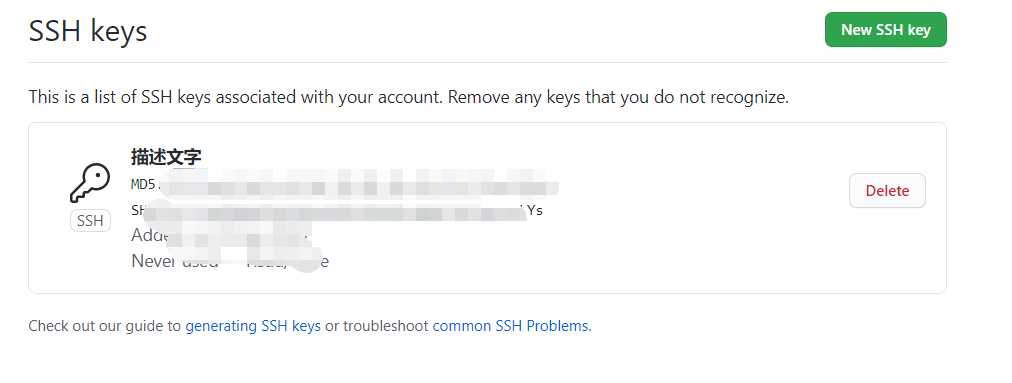The height and width of the screenshot is (383, 1012).
Task: Click the divider line under the SSH keys heading
Action: (x=487, y=63)
